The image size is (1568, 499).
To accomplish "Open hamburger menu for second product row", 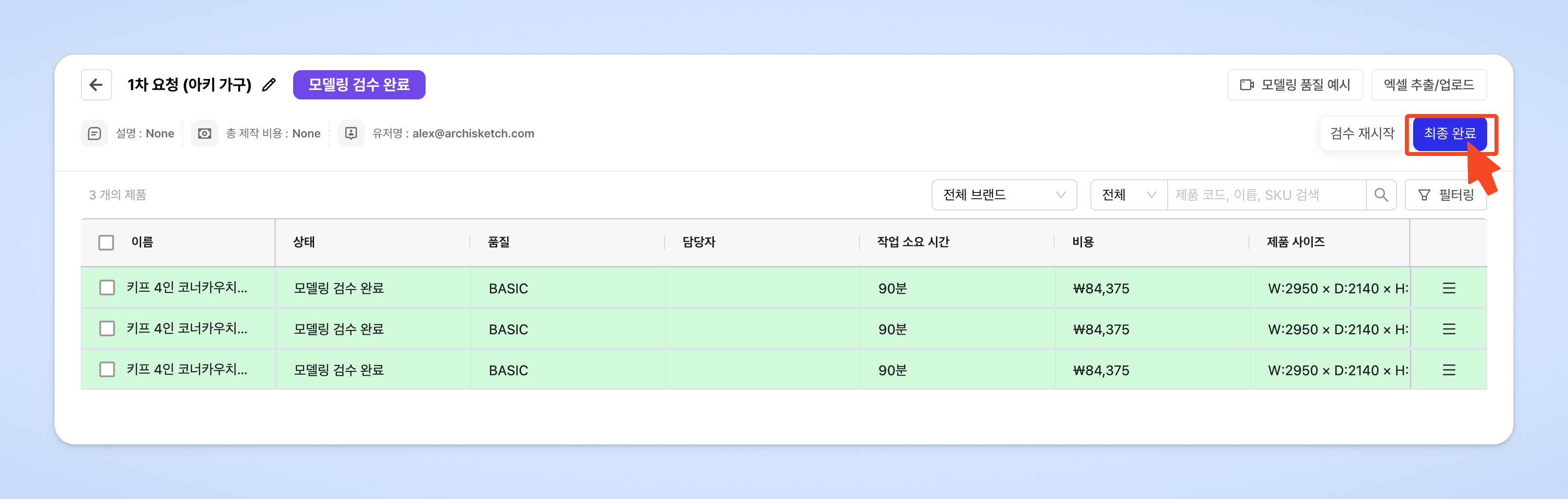I will (1449, 329).
